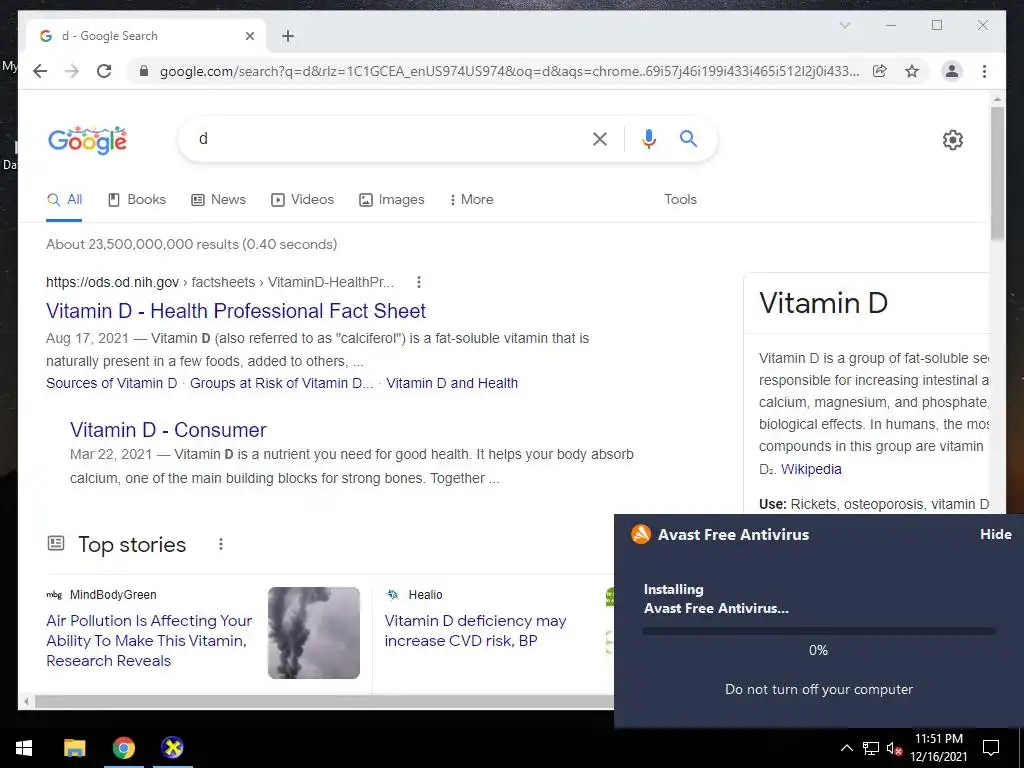The width and height of the screenshot is (1024, 768).
Task: Expand the More search filters menu
Action: [472, 200]
